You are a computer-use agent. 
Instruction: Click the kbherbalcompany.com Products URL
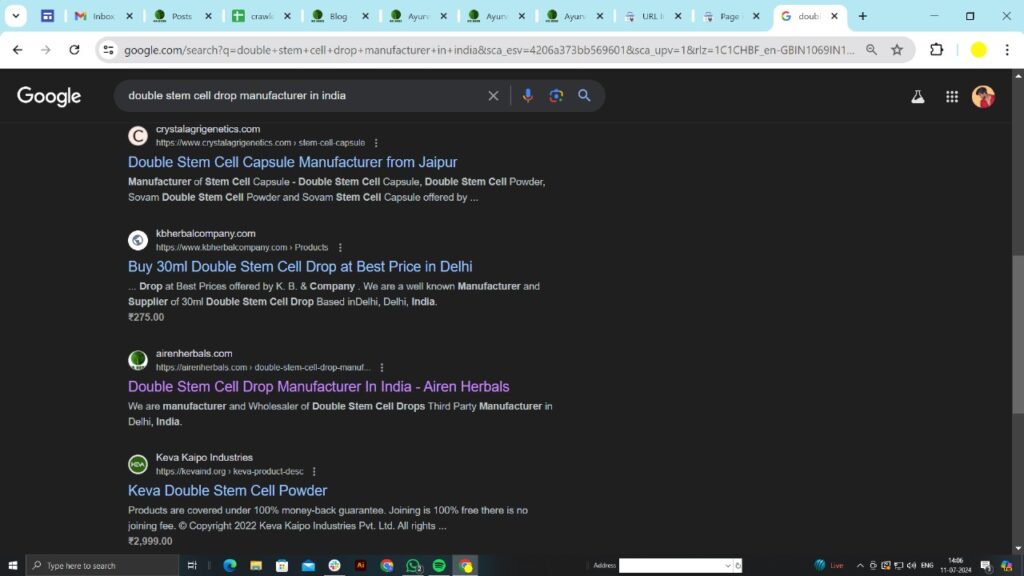(x=242, y=248)
